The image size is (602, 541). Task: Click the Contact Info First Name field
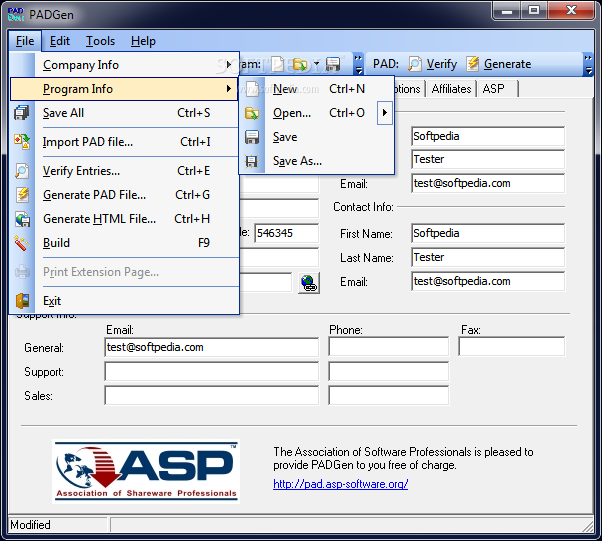[x=488, y=233]
